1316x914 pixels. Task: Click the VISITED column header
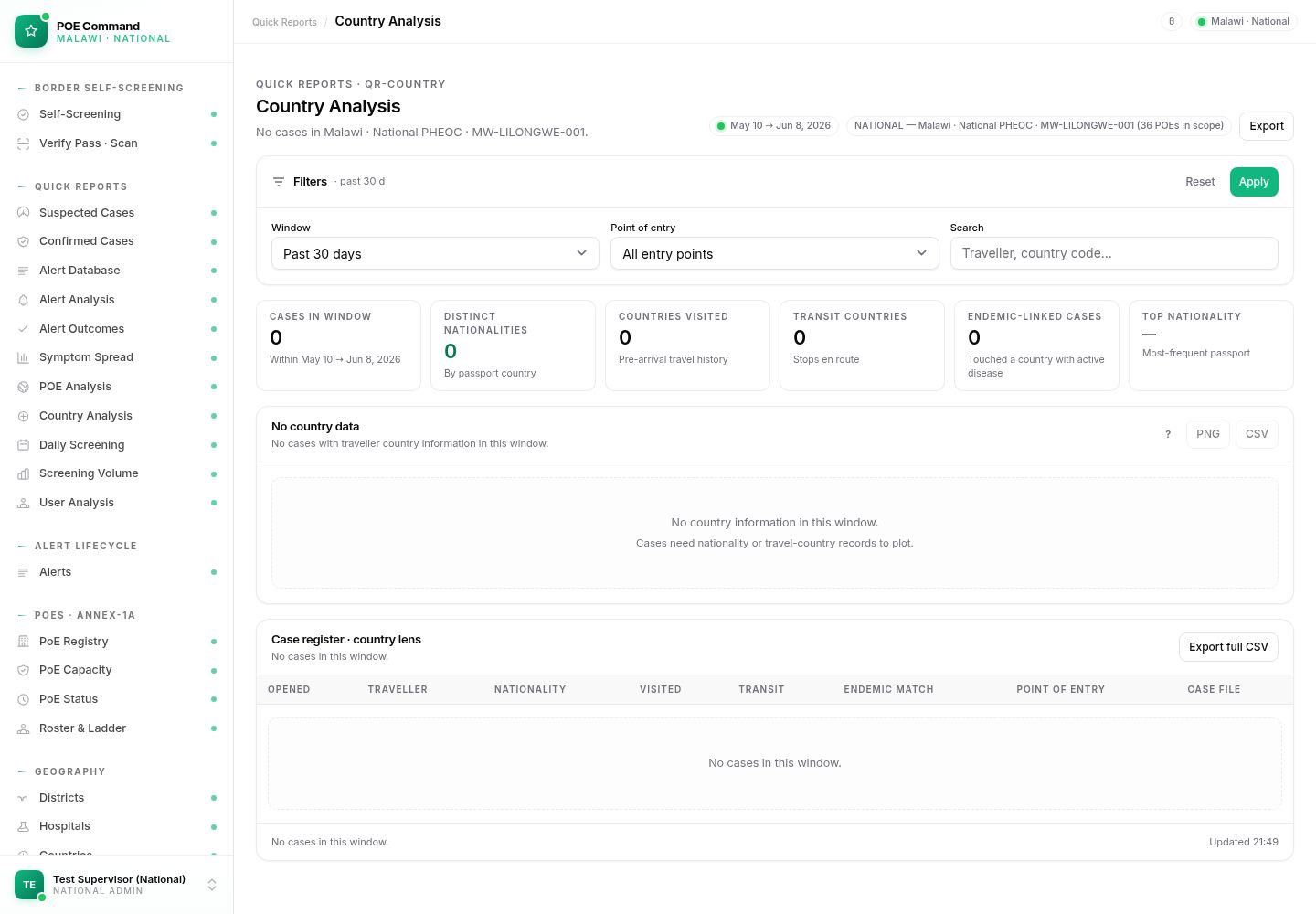click(661, 690)
